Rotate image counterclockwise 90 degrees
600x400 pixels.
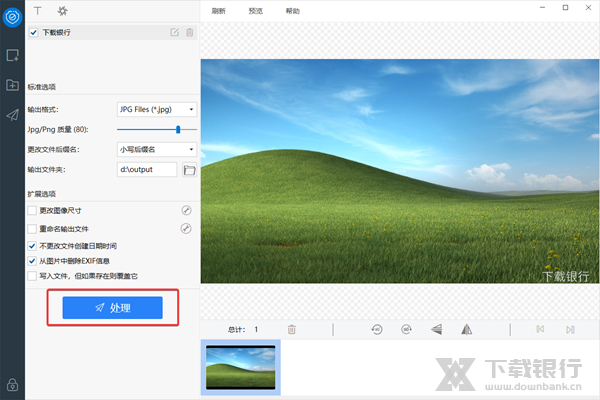point(377,329)
